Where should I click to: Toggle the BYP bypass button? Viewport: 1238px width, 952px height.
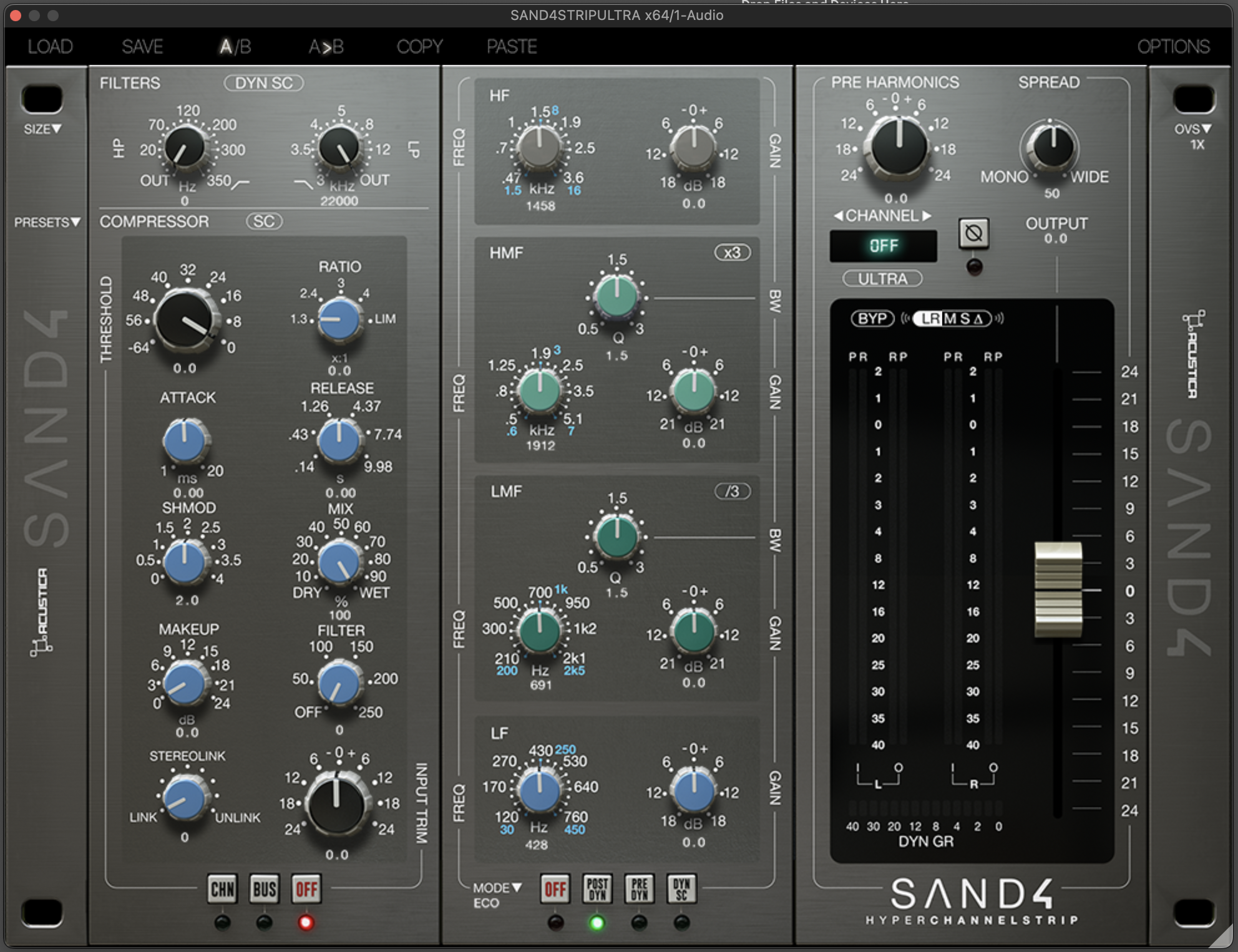coord(872,319)
